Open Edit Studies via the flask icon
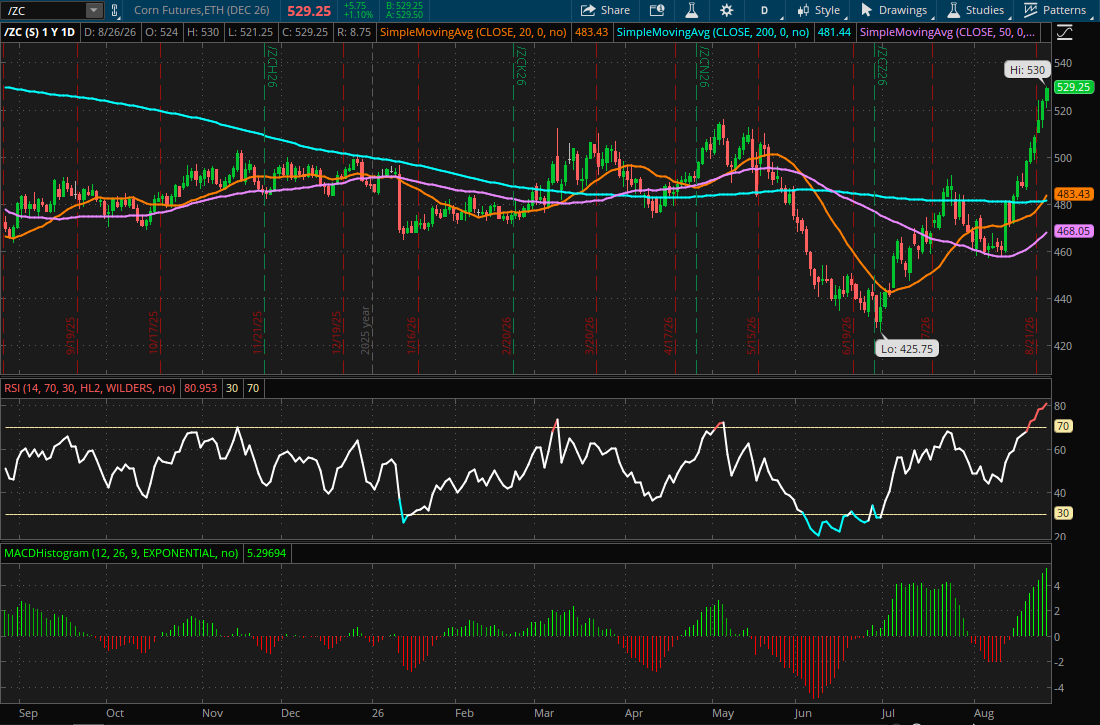This screenshot has width=1100, height=725. click(692, 11)
